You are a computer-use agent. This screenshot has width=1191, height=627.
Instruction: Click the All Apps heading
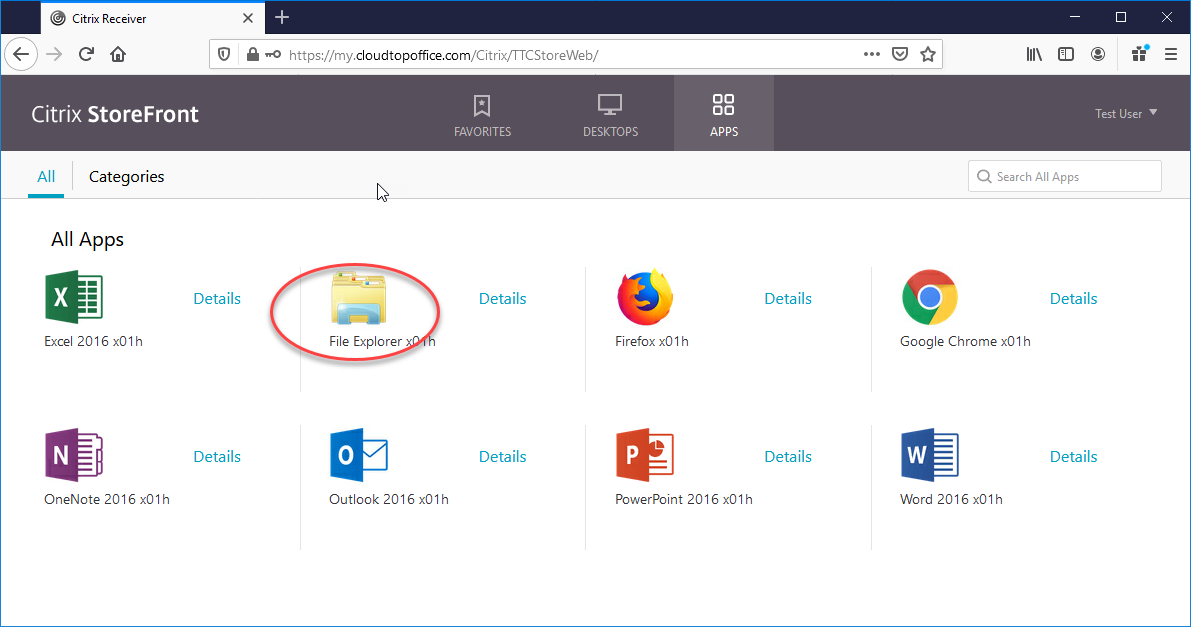click(87, 240)
